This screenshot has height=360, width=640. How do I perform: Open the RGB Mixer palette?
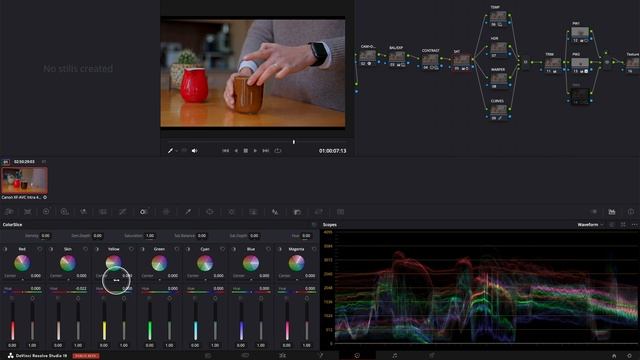[x=84, y=212]
